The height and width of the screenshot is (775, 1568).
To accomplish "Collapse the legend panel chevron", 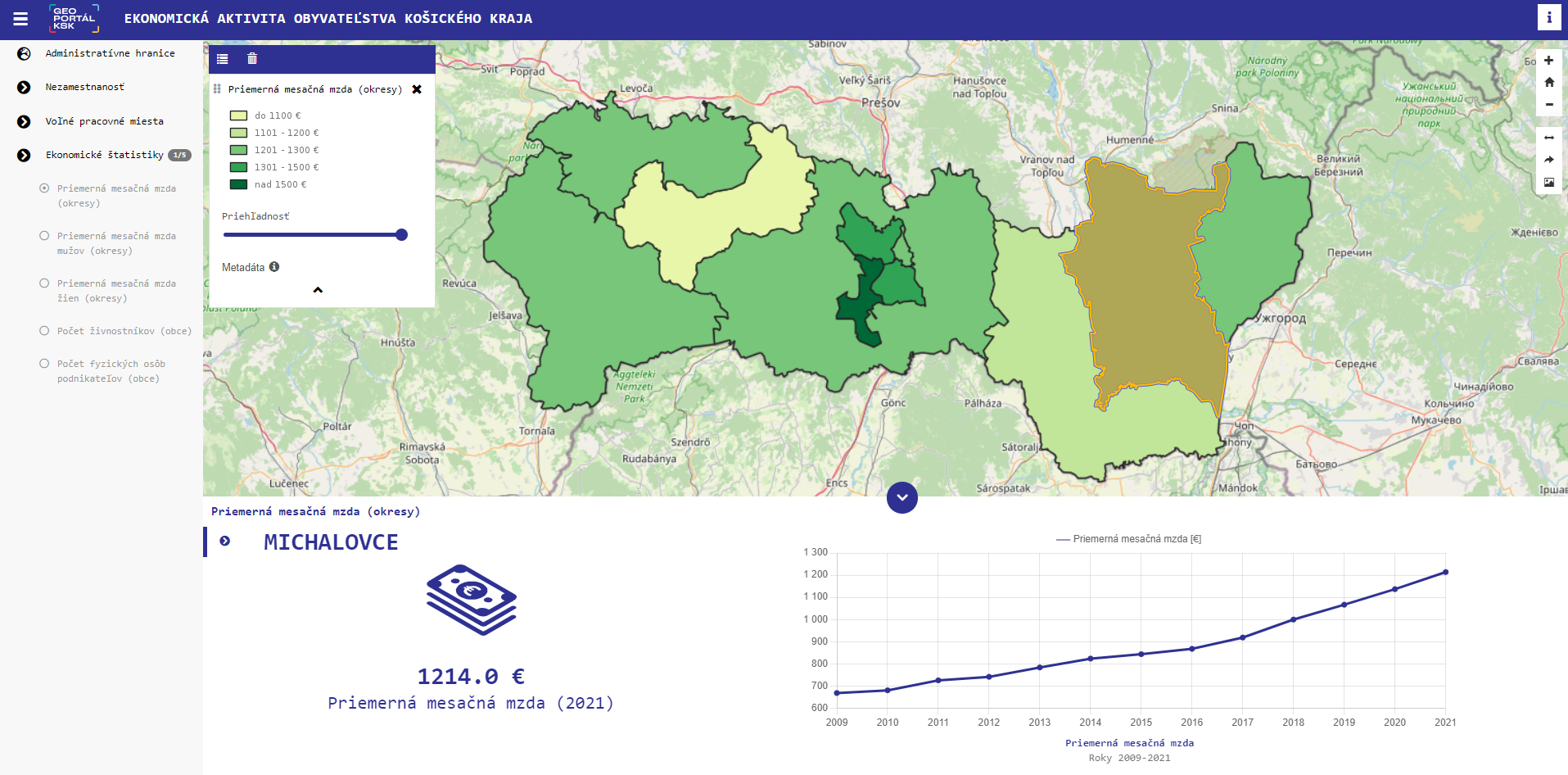I will tap(318, 290).
